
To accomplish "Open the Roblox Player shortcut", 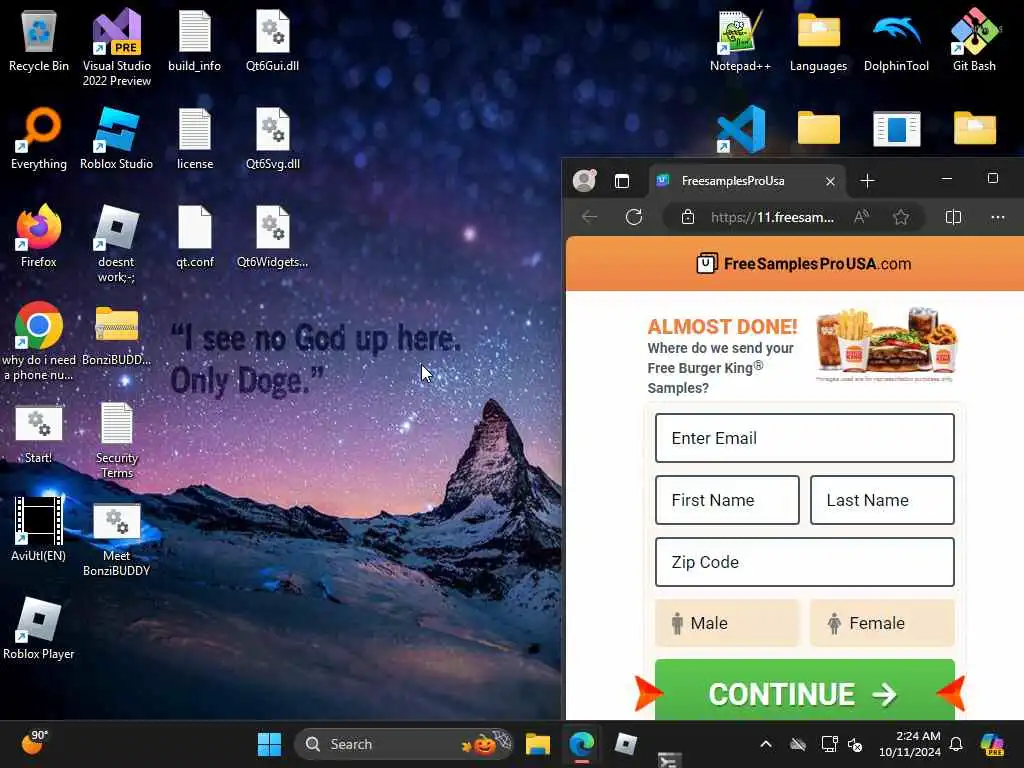I will tap(39, 628).
